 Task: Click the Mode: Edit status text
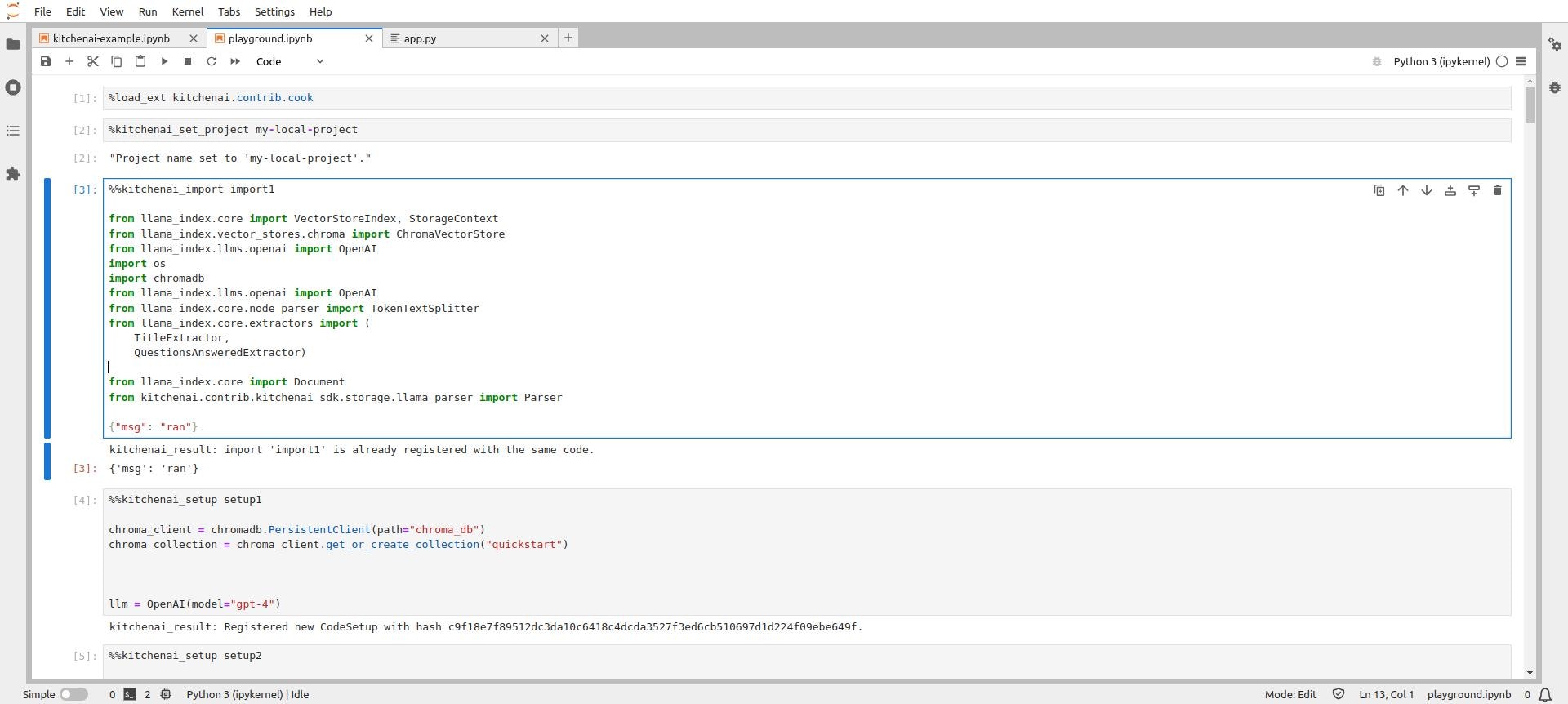point(1290,694)
